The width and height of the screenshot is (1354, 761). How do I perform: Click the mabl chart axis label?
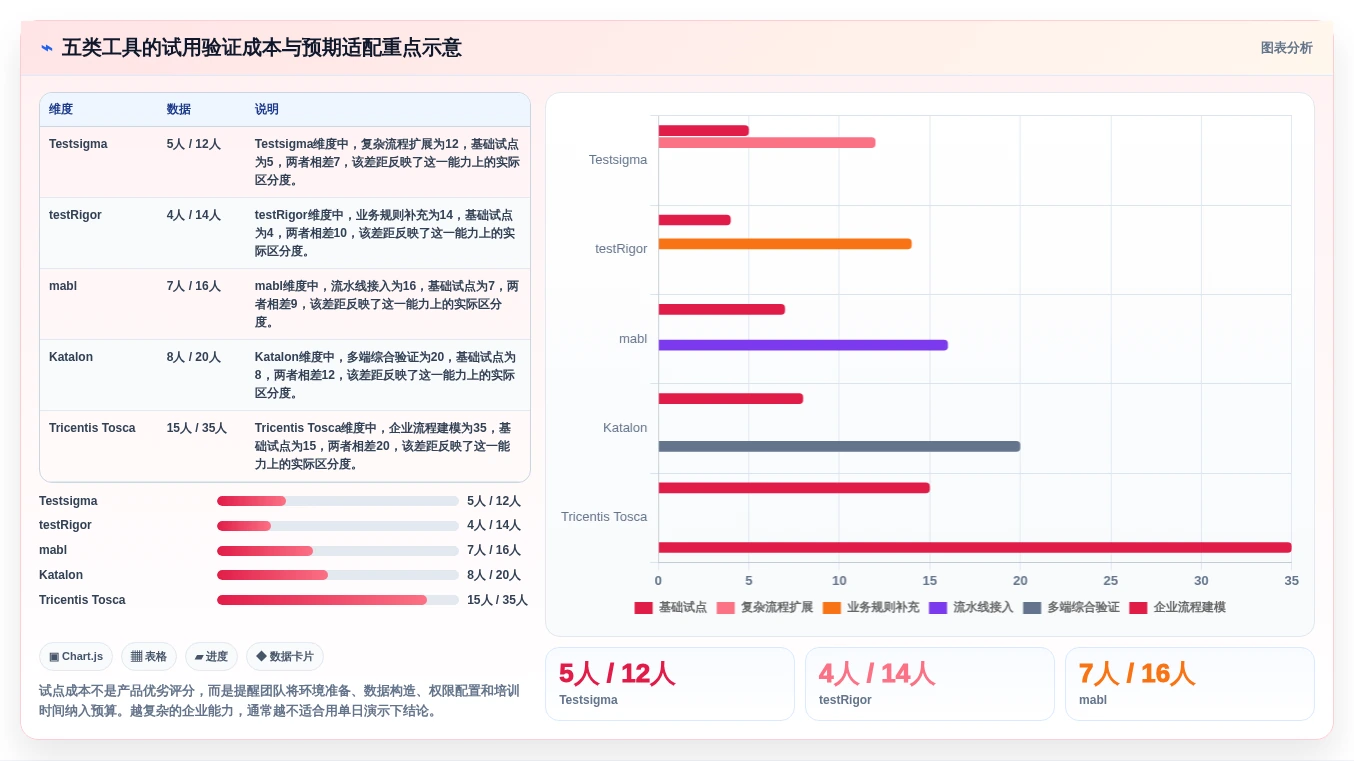(633, 339)
